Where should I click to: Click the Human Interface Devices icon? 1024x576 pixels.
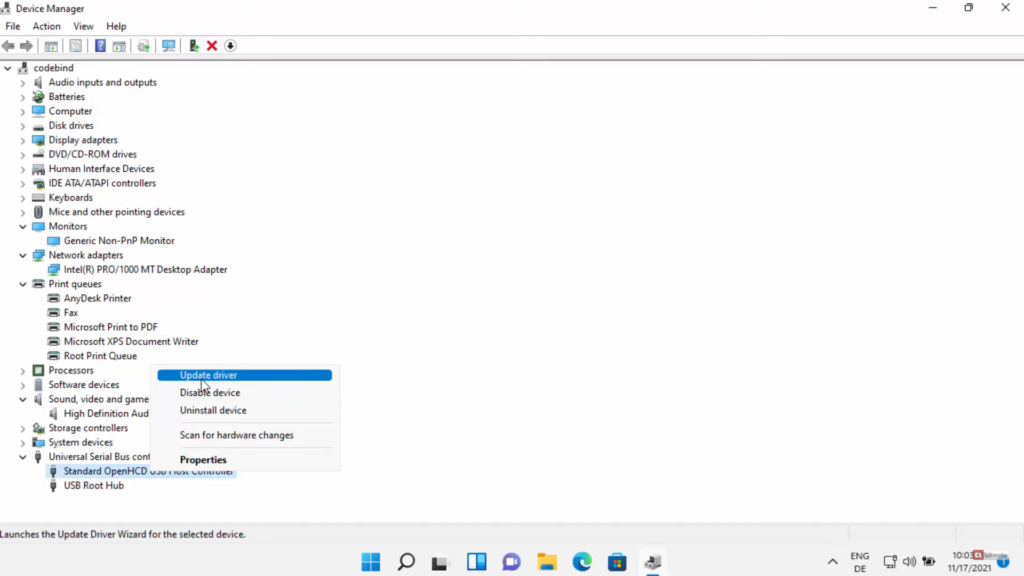click(39, 168)
